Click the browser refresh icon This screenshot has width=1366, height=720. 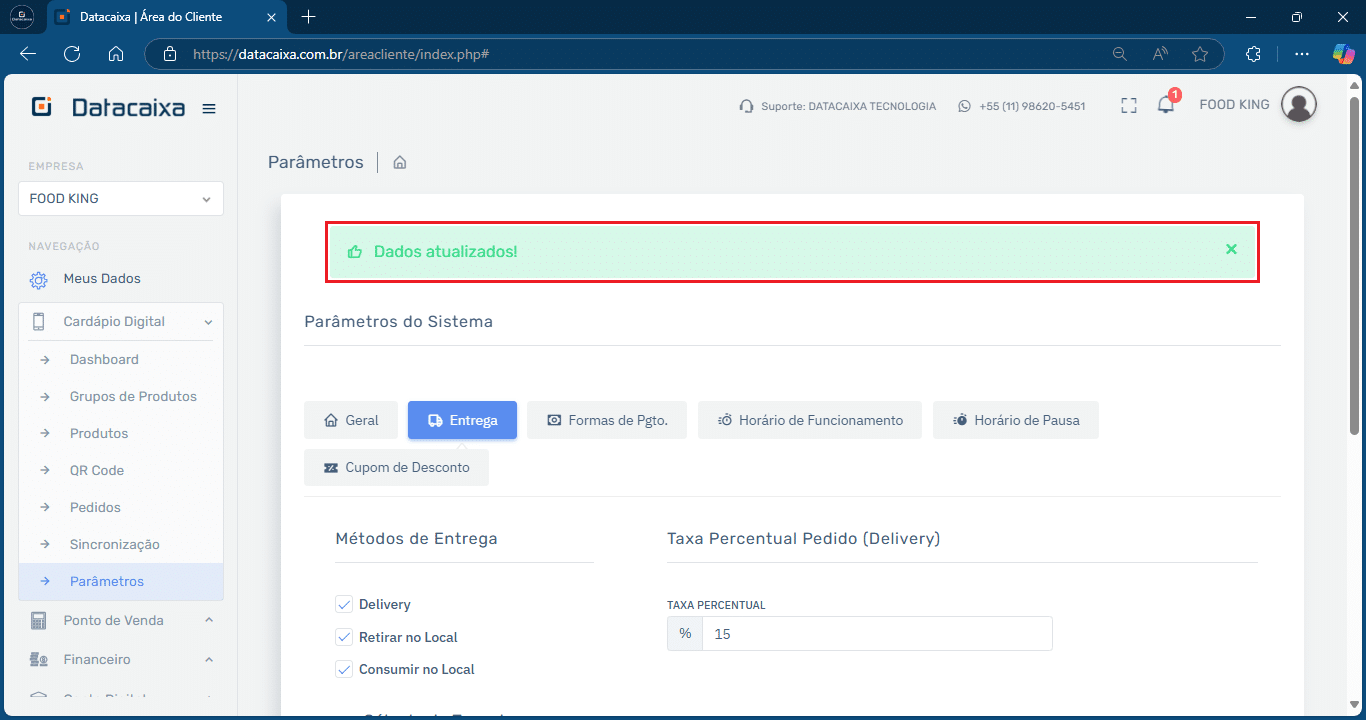tap(72, 54)
